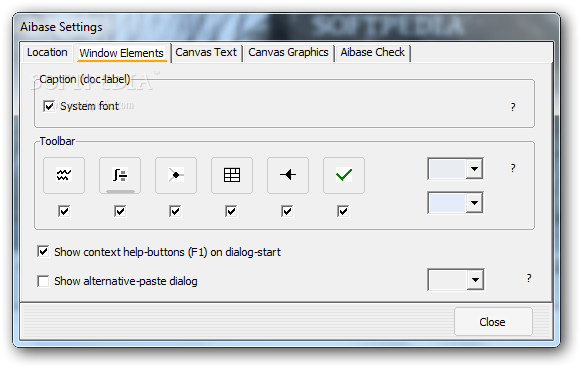Open help for Caption (doc-label) section

[513, 107]
